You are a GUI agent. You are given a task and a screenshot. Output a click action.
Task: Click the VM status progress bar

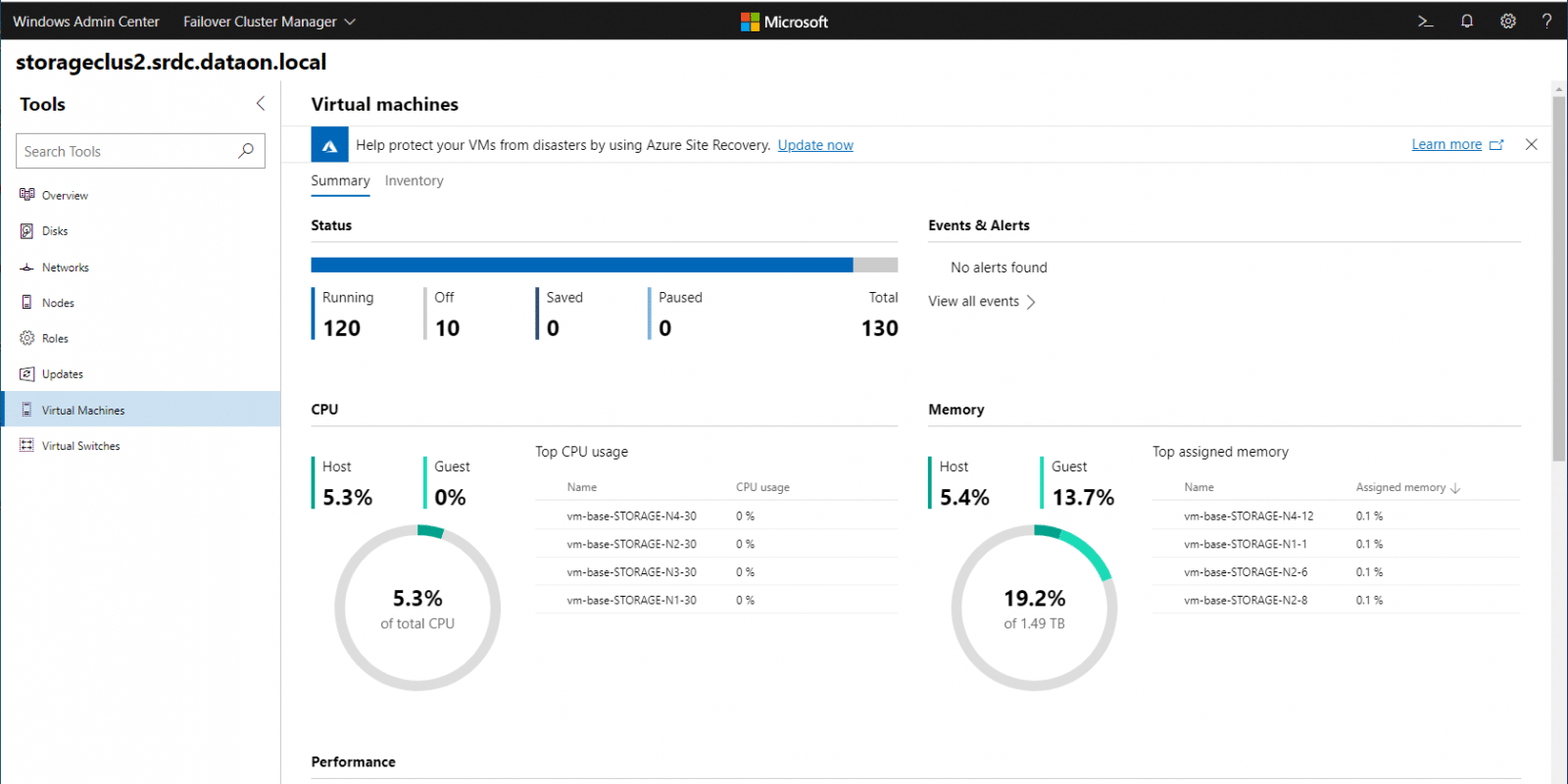[604, 265]
